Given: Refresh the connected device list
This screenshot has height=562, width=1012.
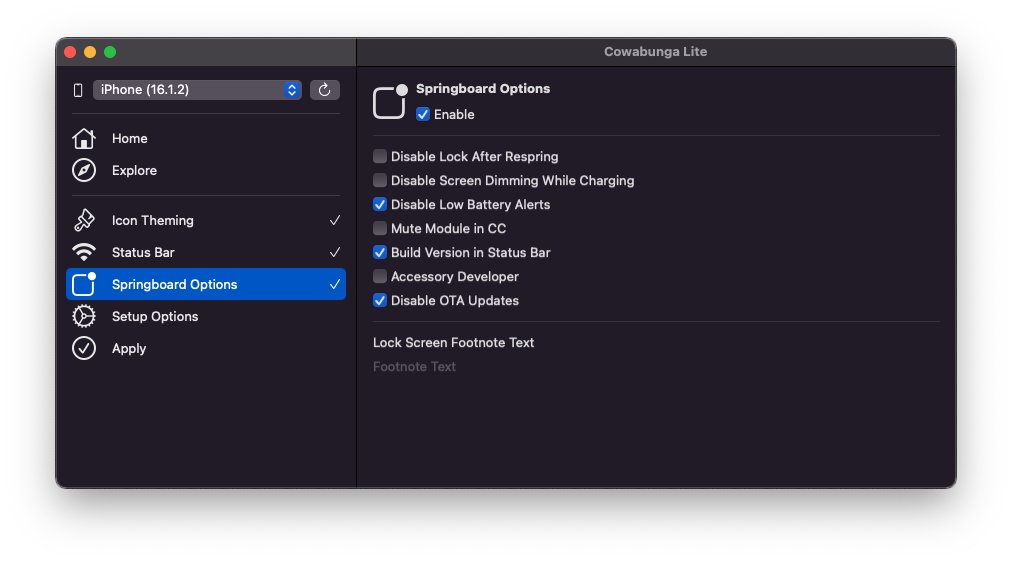Looking at the screenshot, I should [x=325, y=90].
